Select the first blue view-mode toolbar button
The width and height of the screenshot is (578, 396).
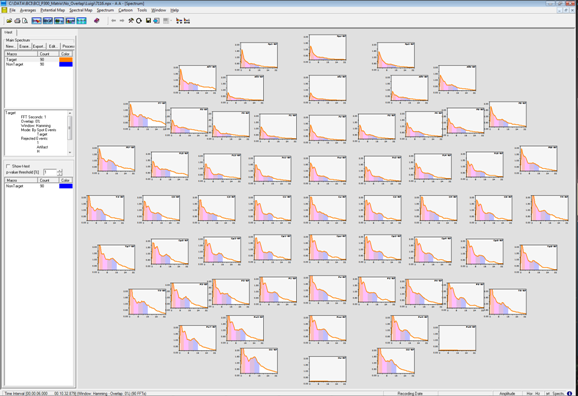pyautogui.click(x=36, y=21)
